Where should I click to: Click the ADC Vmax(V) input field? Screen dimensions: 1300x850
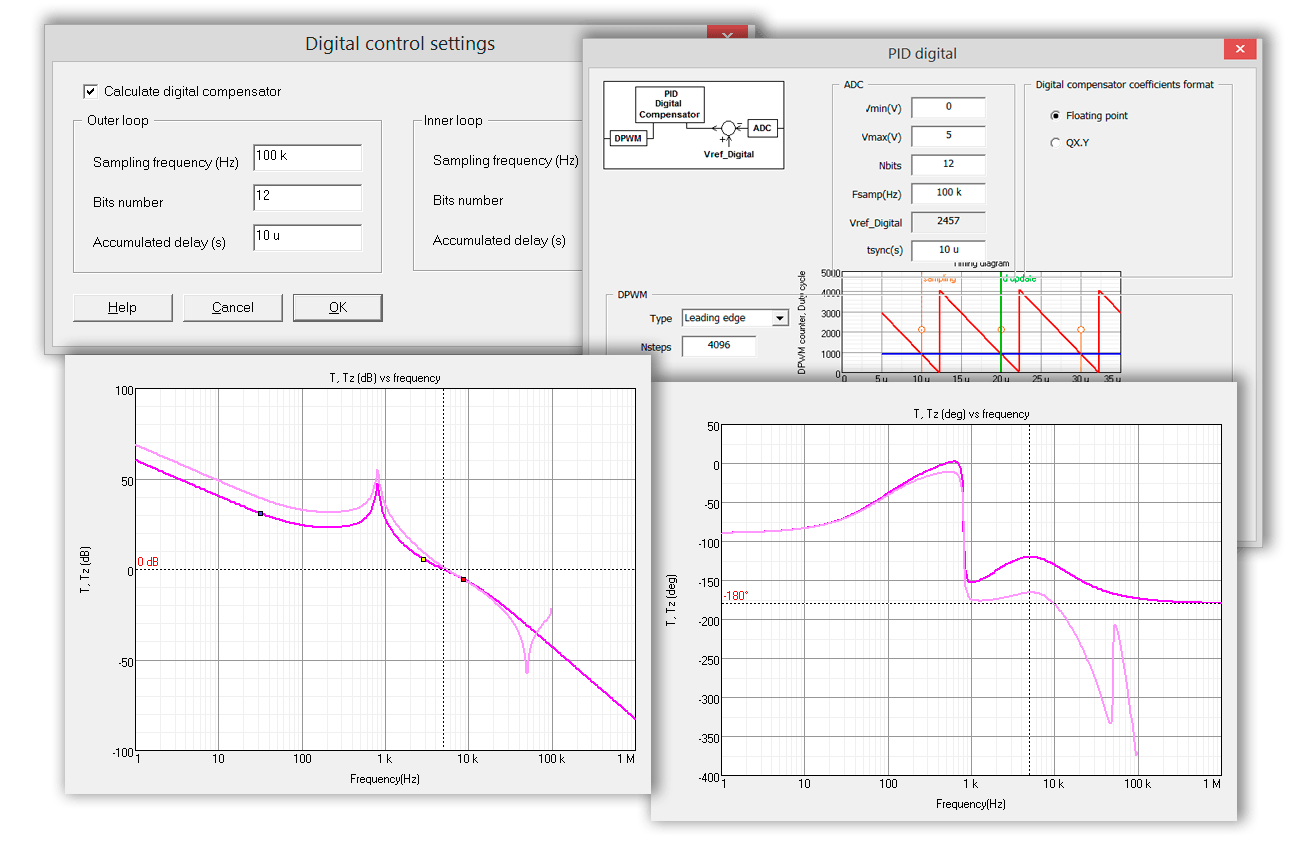click(948, 136)
